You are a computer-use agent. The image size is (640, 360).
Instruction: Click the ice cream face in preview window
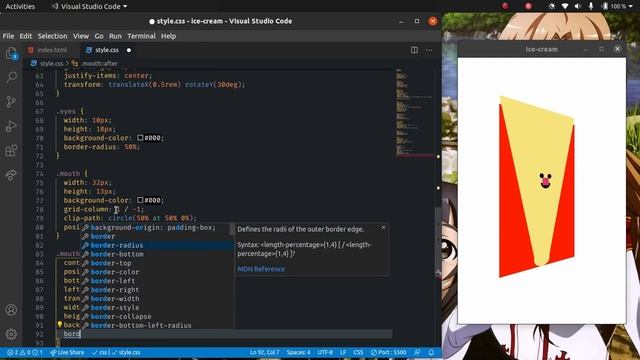coord(545,180)
